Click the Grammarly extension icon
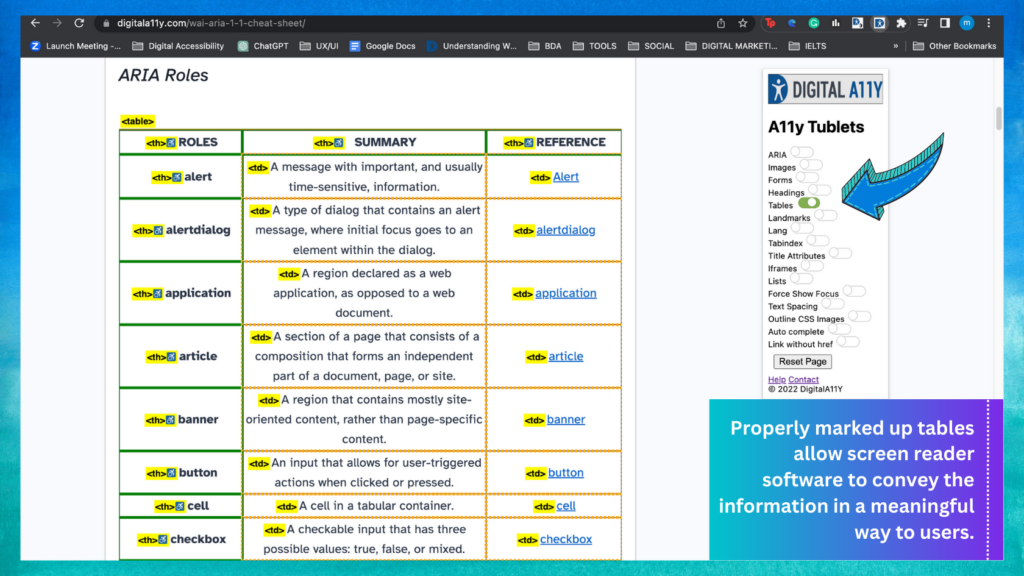This screenshot has width=1024, height=576. point(814,23)
